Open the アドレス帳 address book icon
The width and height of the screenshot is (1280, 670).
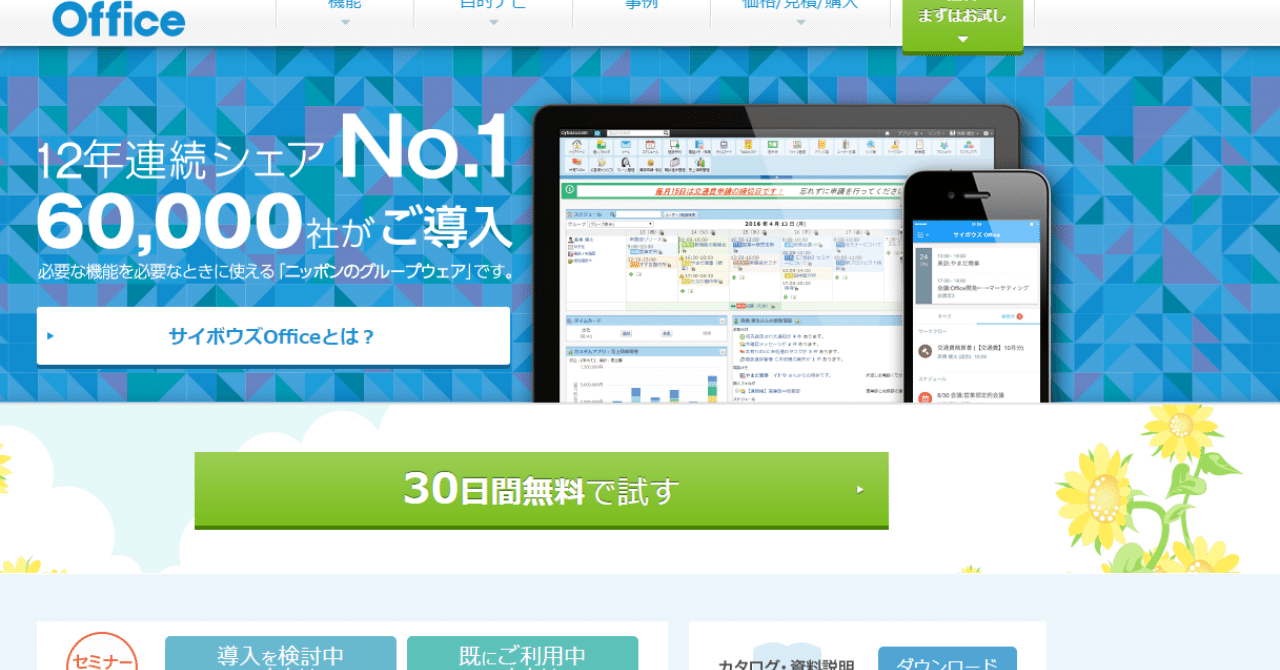pos(820,146)
